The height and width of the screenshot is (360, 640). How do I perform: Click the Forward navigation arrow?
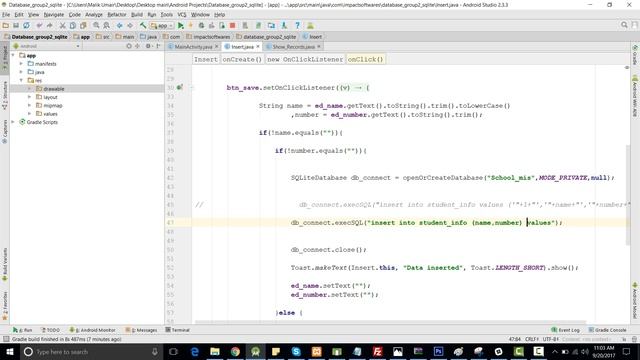point(130,25)
